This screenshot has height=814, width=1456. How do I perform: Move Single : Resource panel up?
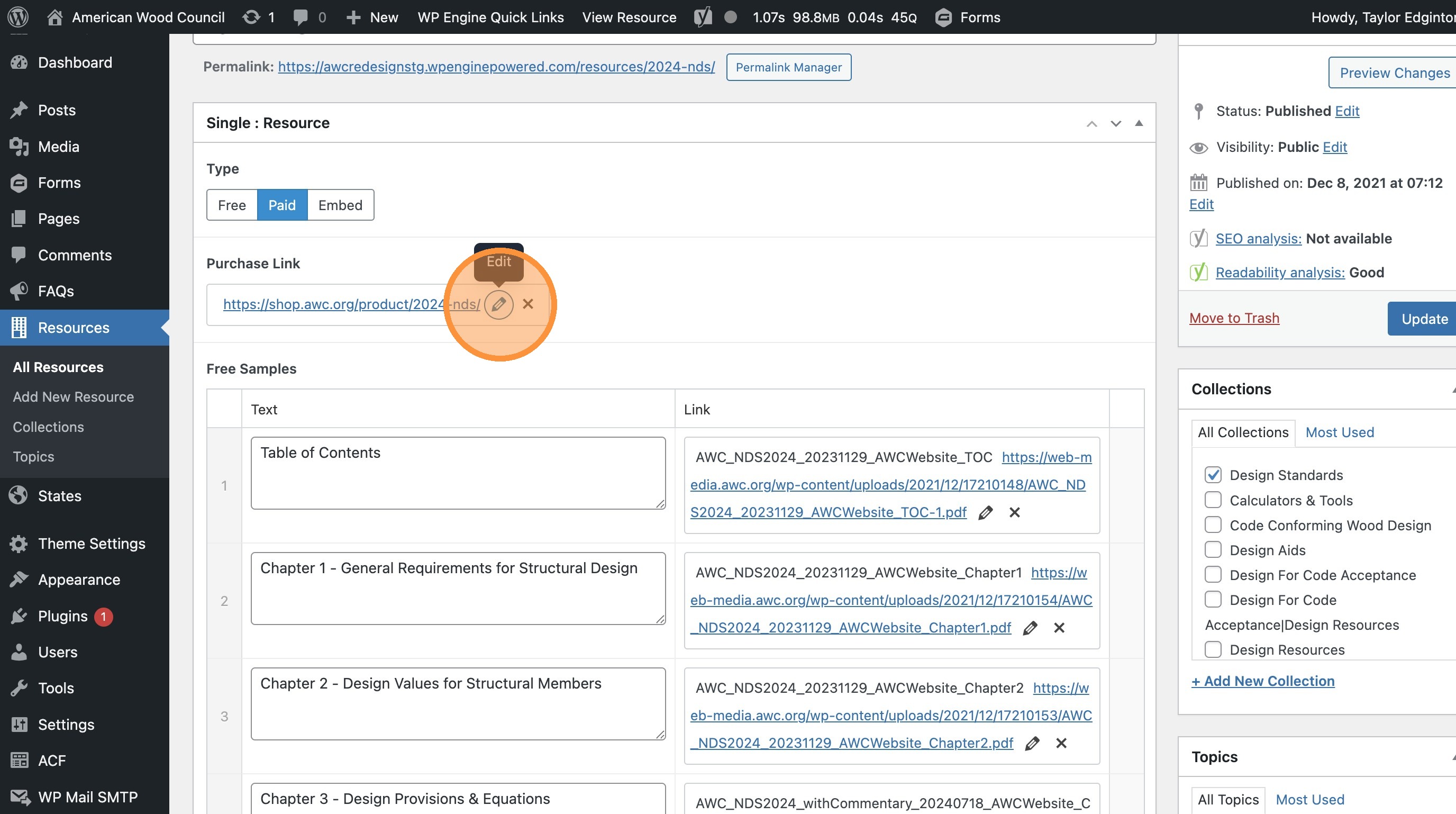[x=1091, y=123]
